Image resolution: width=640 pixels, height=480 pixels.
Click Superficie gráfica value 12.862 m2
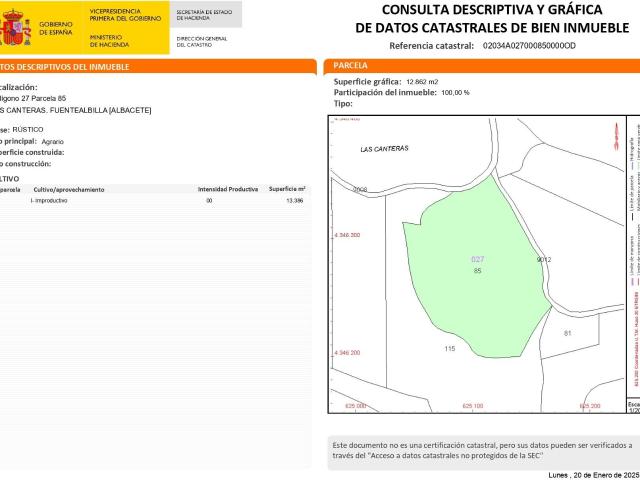tap(422, 82)
